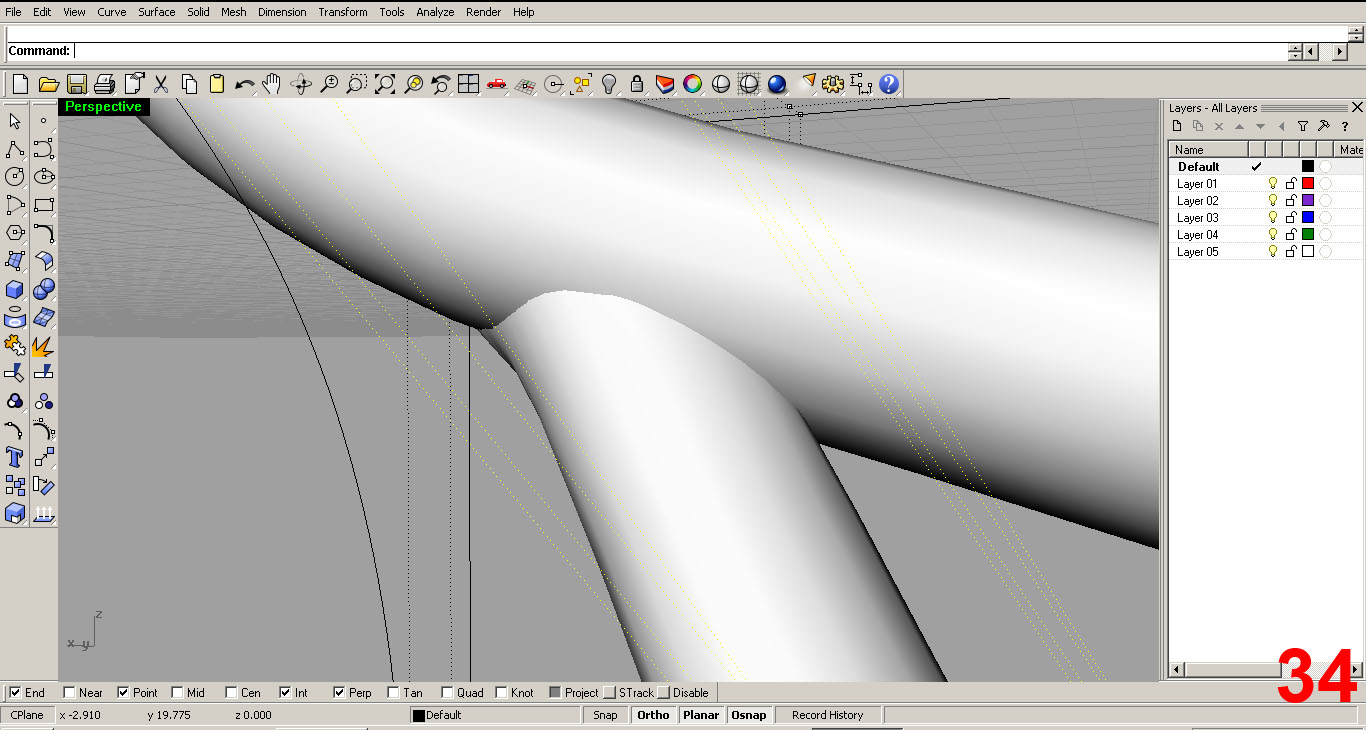Pick the Sphere solid tool

click(x=44, y=290)
